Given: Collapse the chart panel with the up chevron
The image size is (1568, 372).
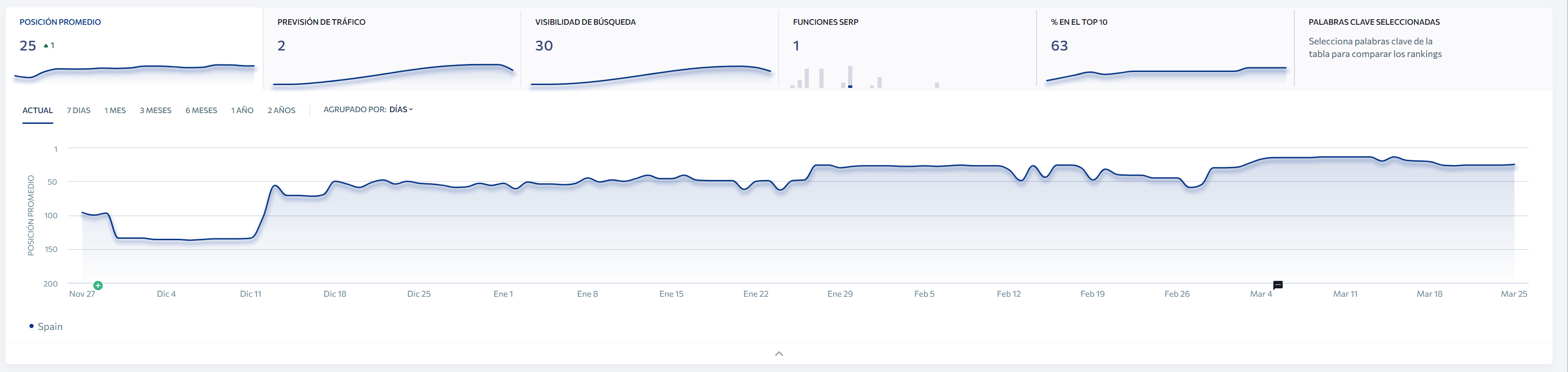Looking at the screenshot, I should pos(779,354).
